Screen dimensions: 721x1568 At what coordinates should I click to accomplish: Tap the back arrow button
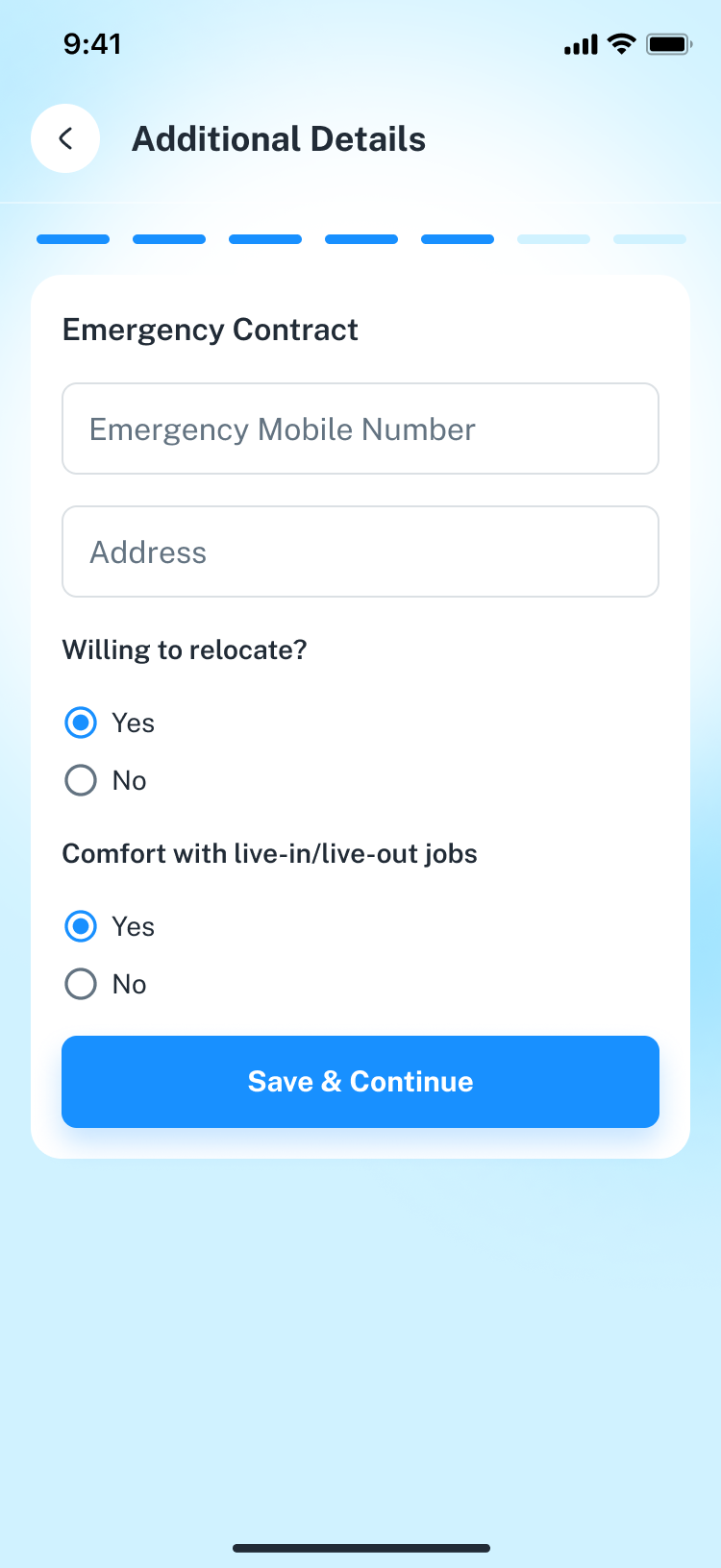[65, 138]
